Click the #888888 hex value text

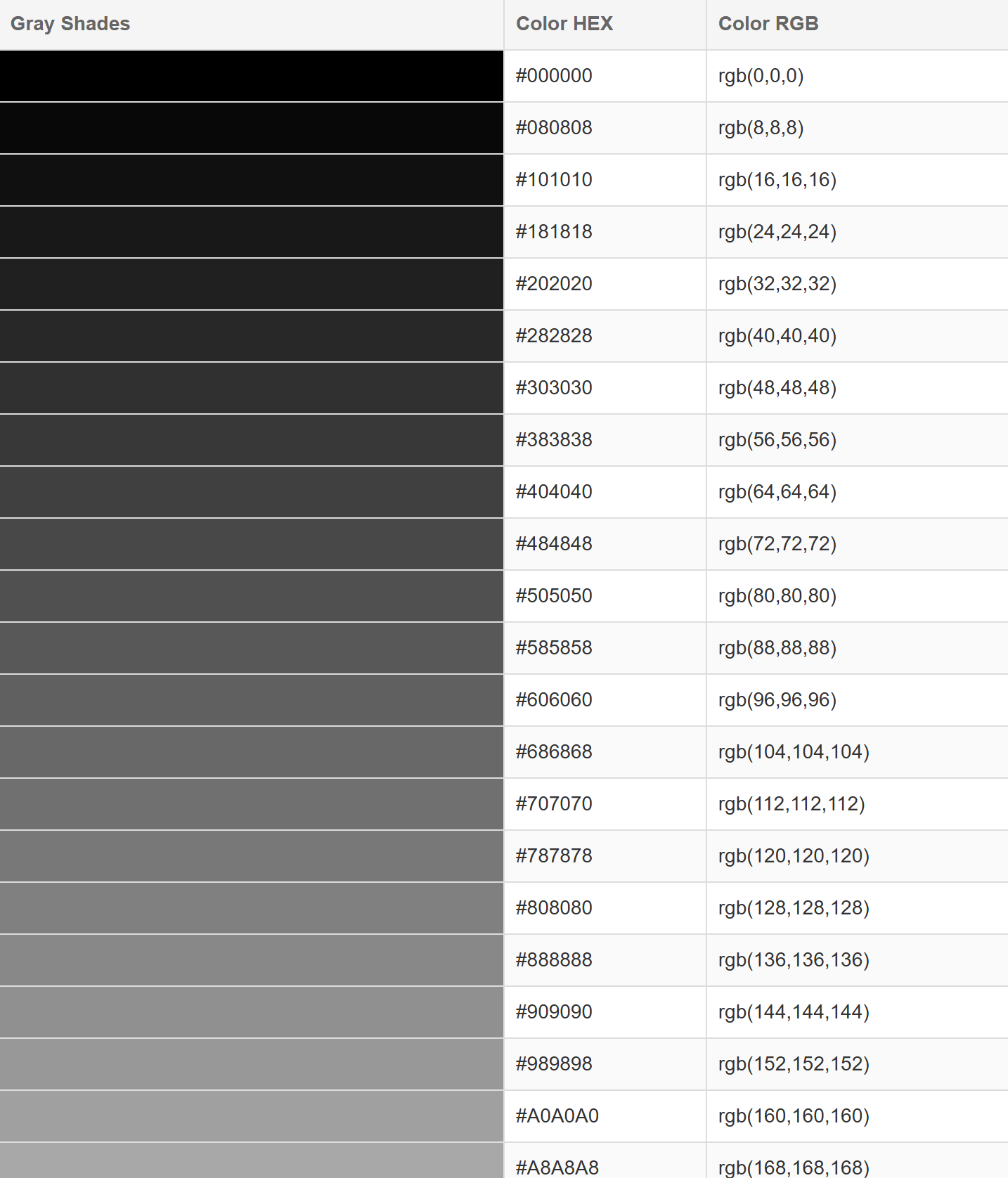coord(554,960)
